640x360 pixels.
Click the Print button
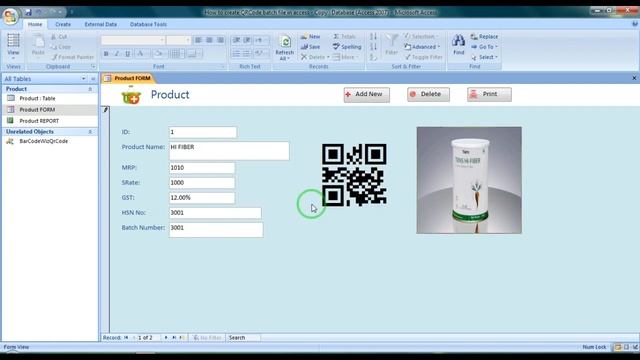pos(489,94)
